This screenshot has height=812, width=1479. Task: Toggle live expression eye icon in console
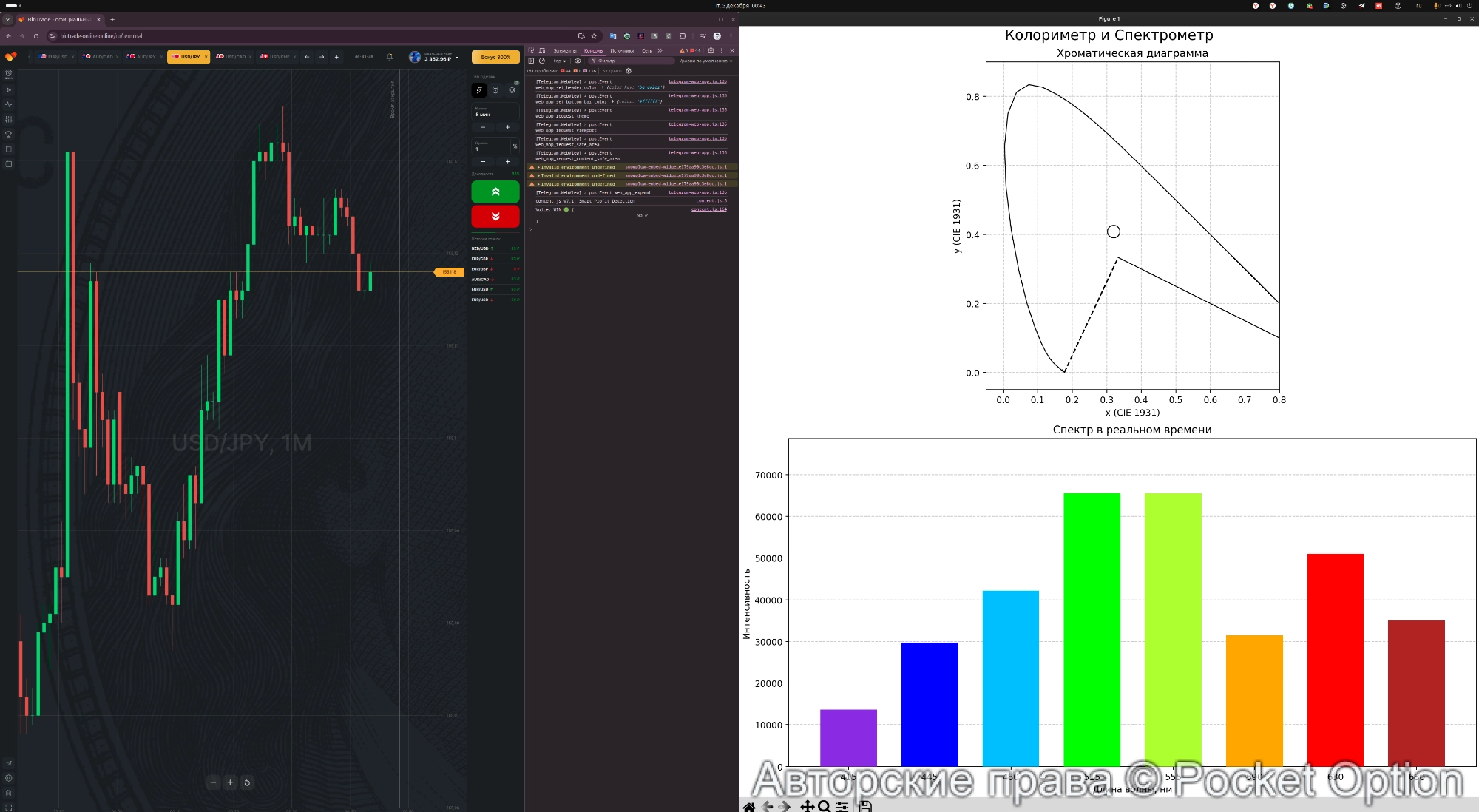(x=578, y=61)
